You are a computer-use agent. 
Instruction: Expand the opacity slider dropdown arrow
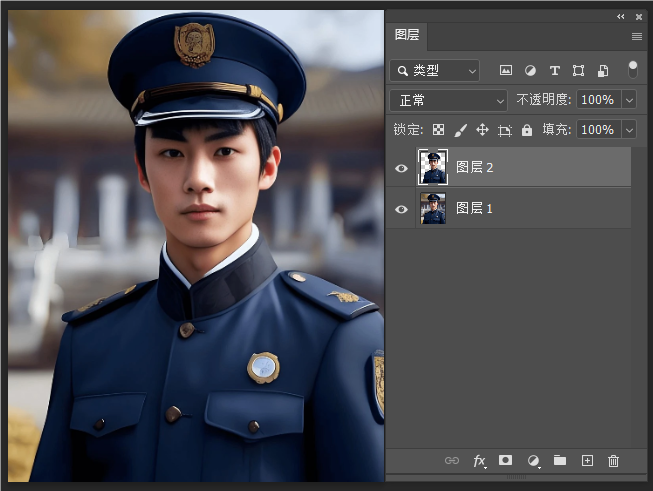[x=629, y=100]
